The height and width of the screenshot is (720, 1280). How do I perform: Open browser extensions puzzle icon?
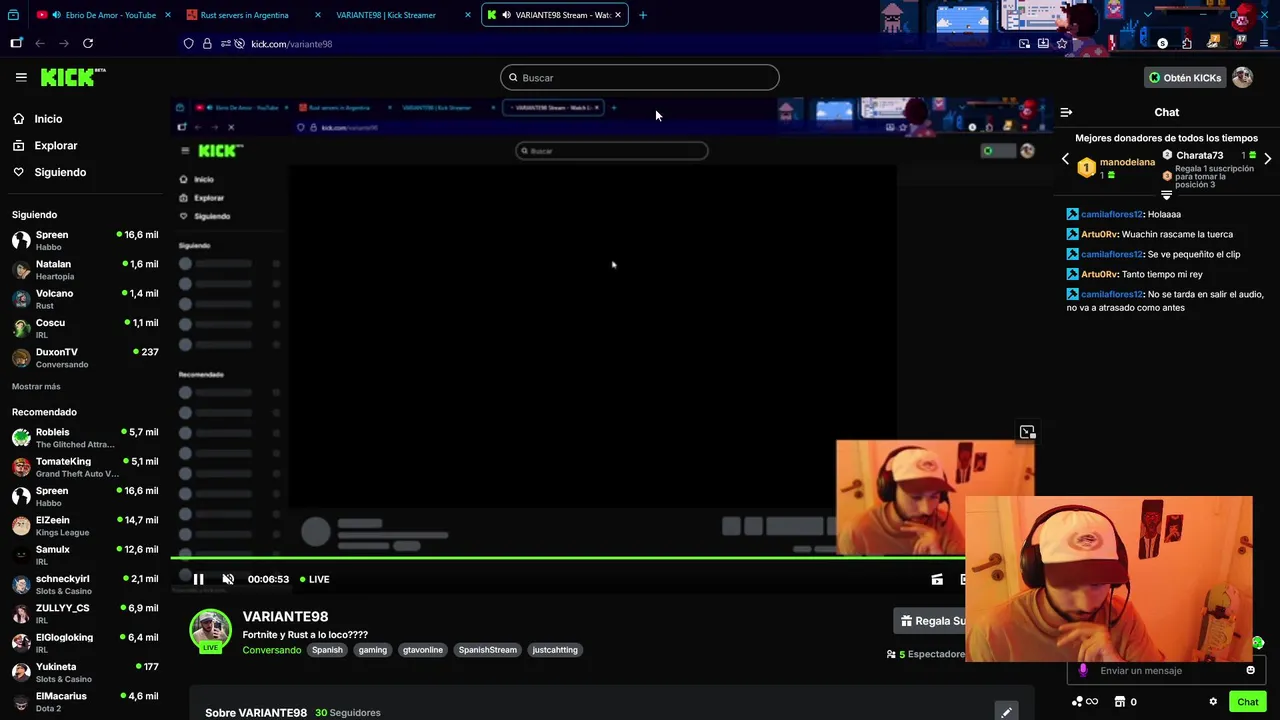tap(1186, 43)
